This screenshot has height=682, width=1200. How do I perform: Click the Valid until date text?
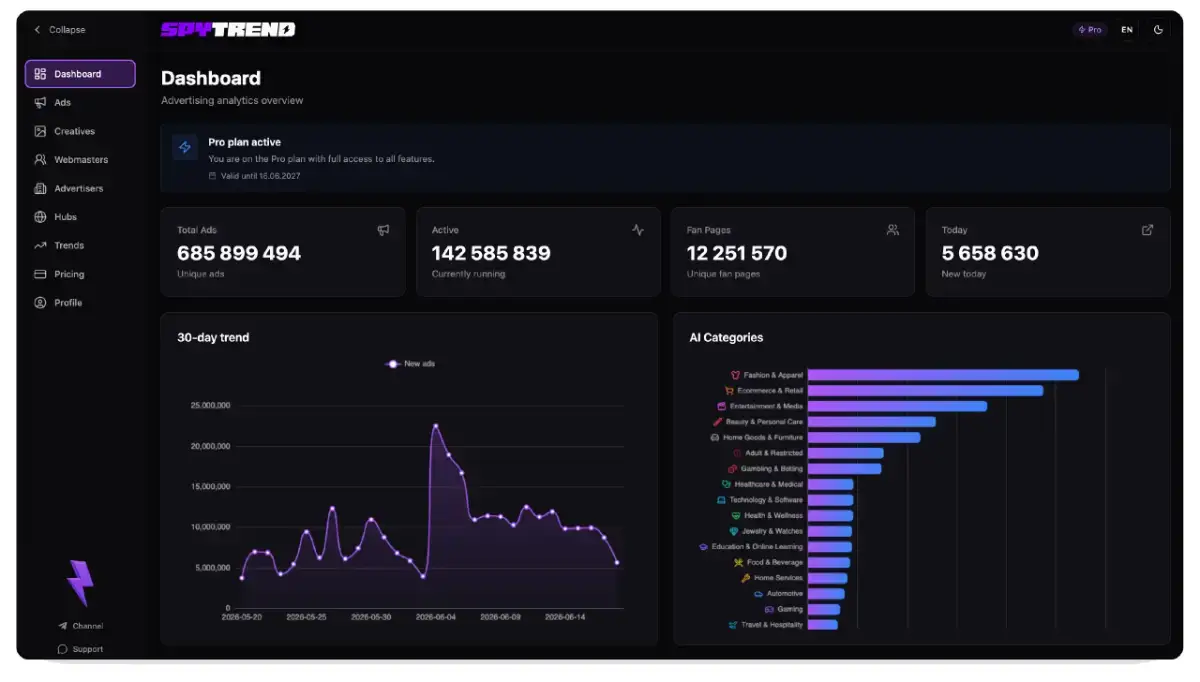coord(260,176)
